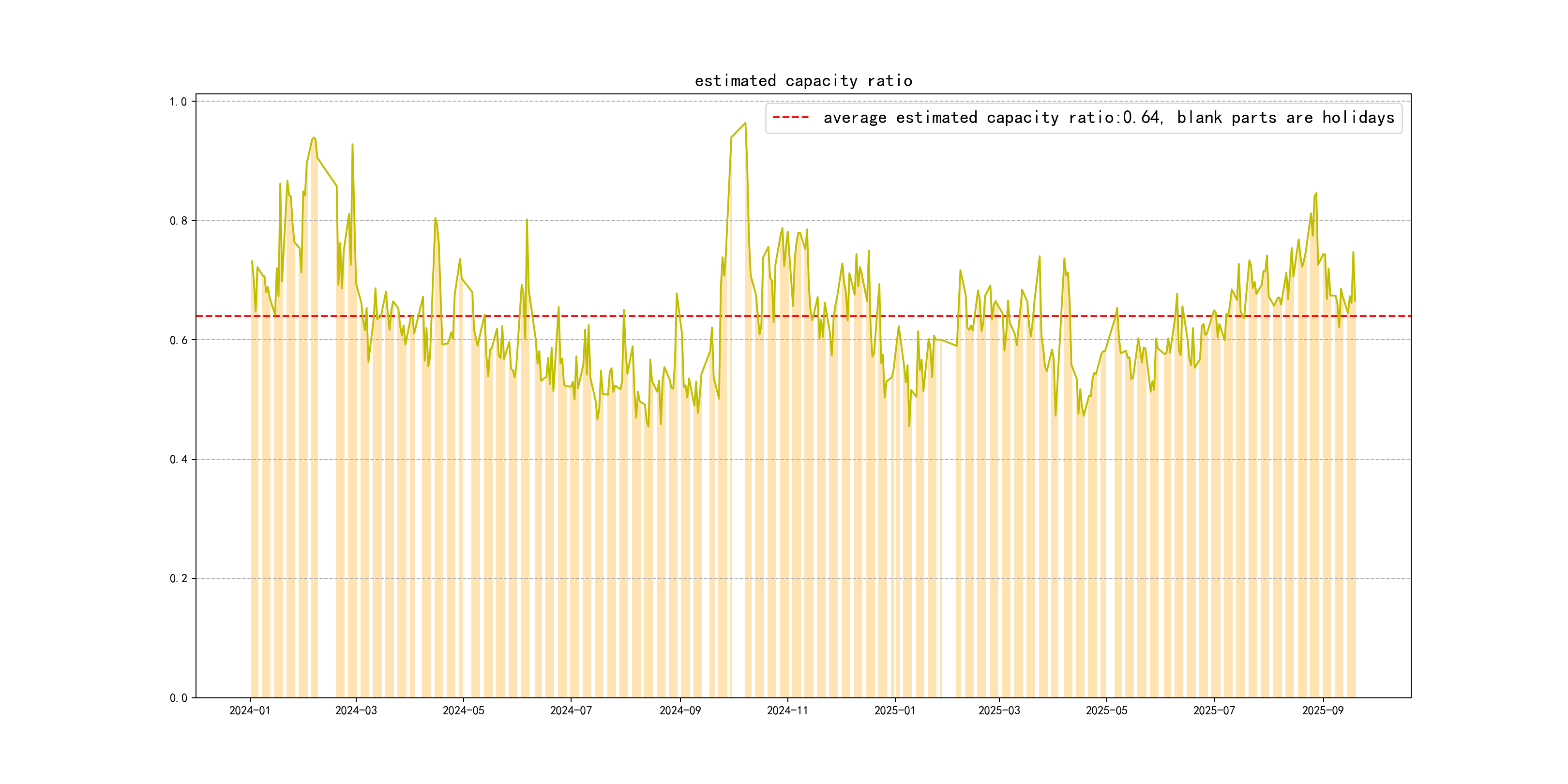Click the 0.2 y-axis tick label
Screen dimensions: 1568x784
178,578
